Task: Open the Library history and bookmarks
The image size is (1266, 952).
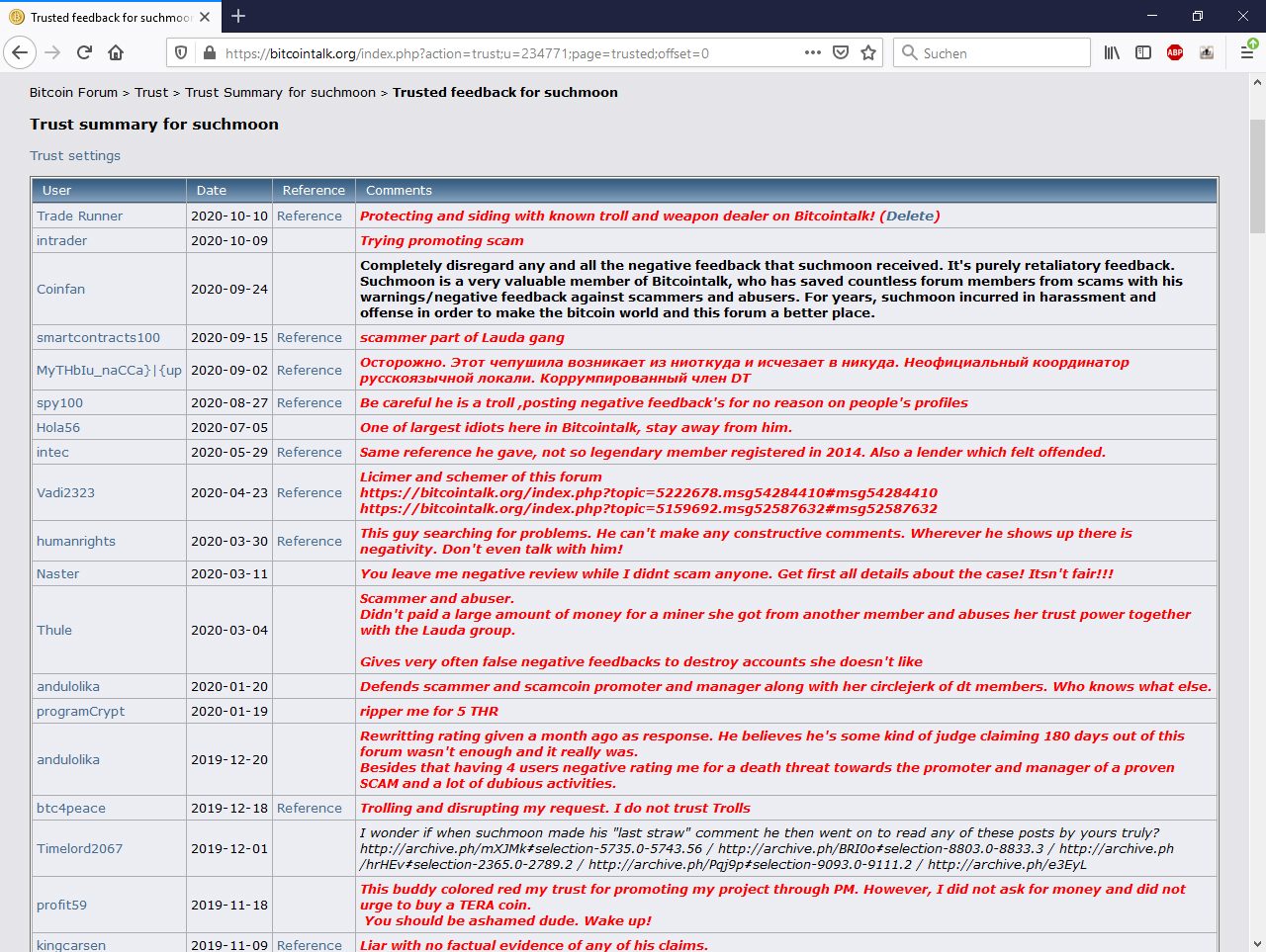Action: 1112,52
